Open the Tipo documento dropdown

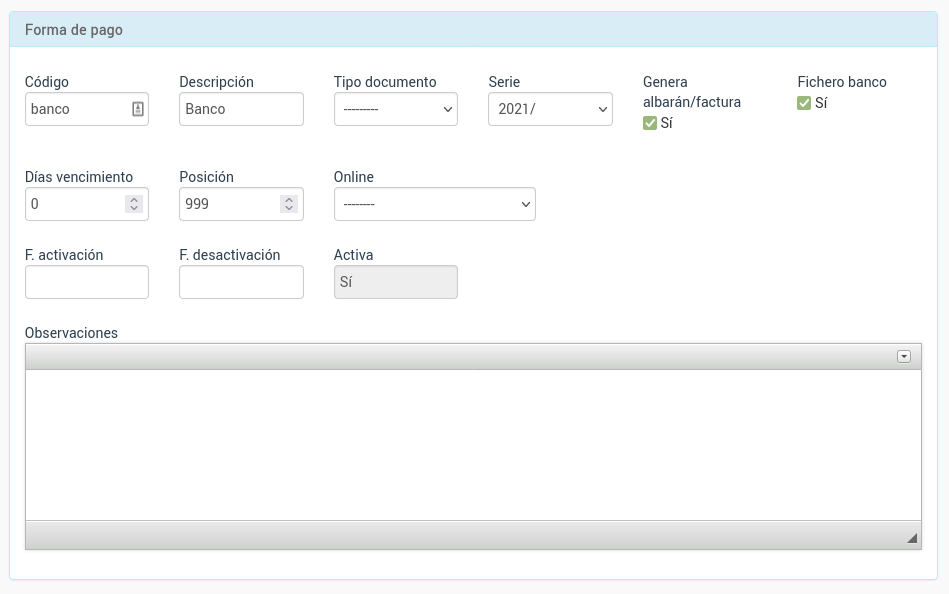[396, 109]
